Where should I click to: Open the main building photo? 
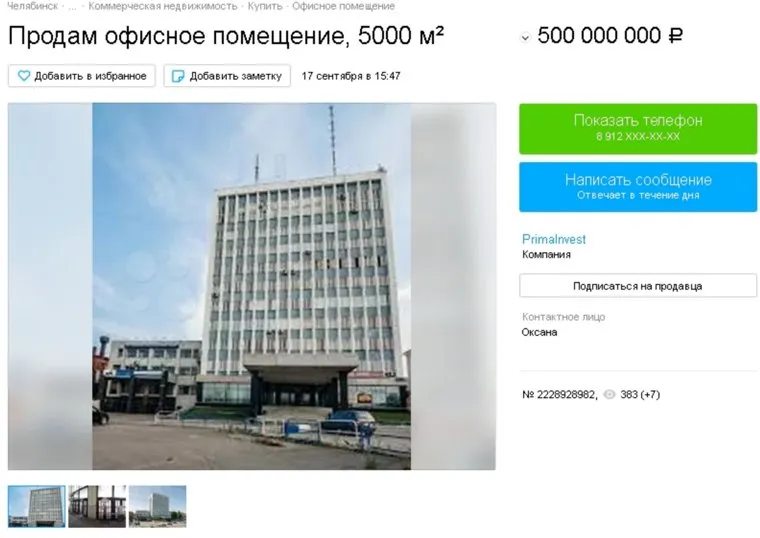(252, 286)
